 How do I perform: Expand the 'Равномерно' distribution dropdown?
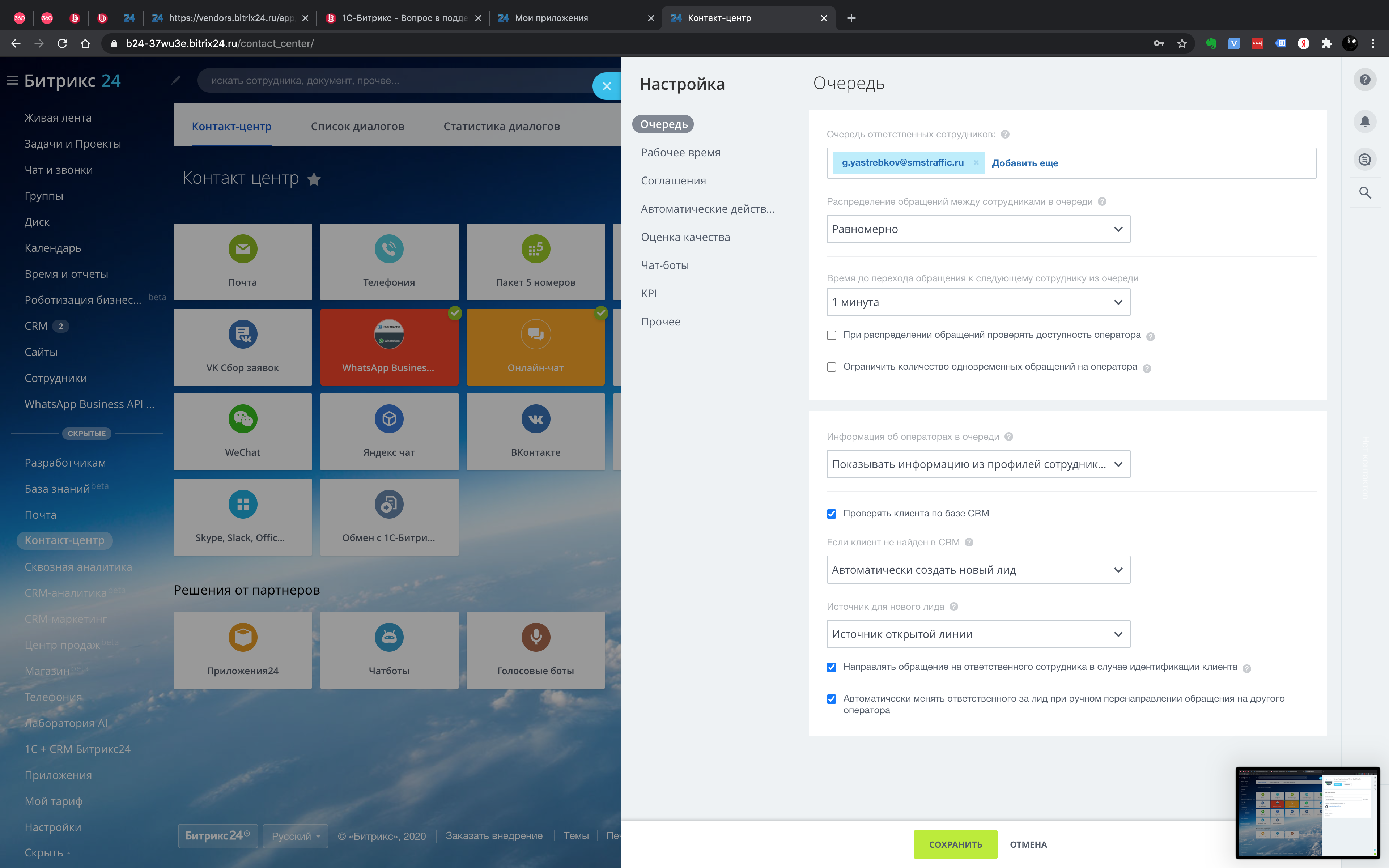click(978, 229)
